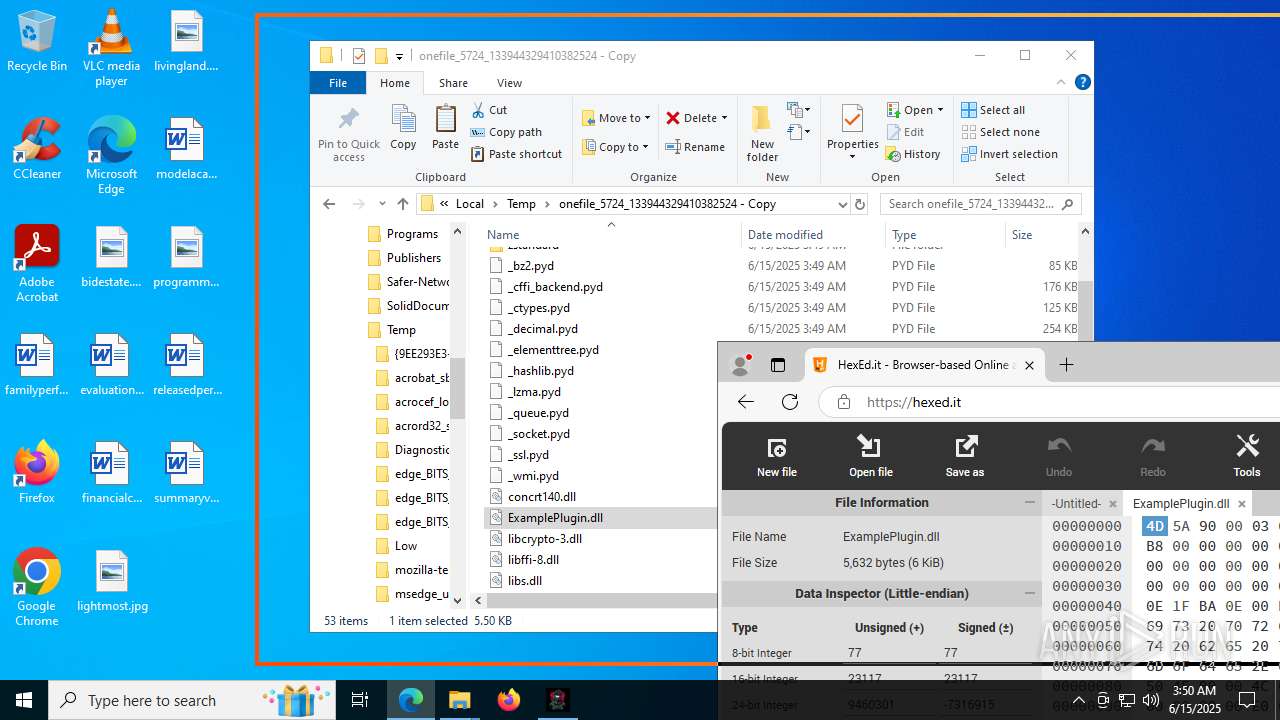The width and height of the screenshot is (1280, 720).
Task: Click Rename in Organize group
Action: click(x=696, y=147)
